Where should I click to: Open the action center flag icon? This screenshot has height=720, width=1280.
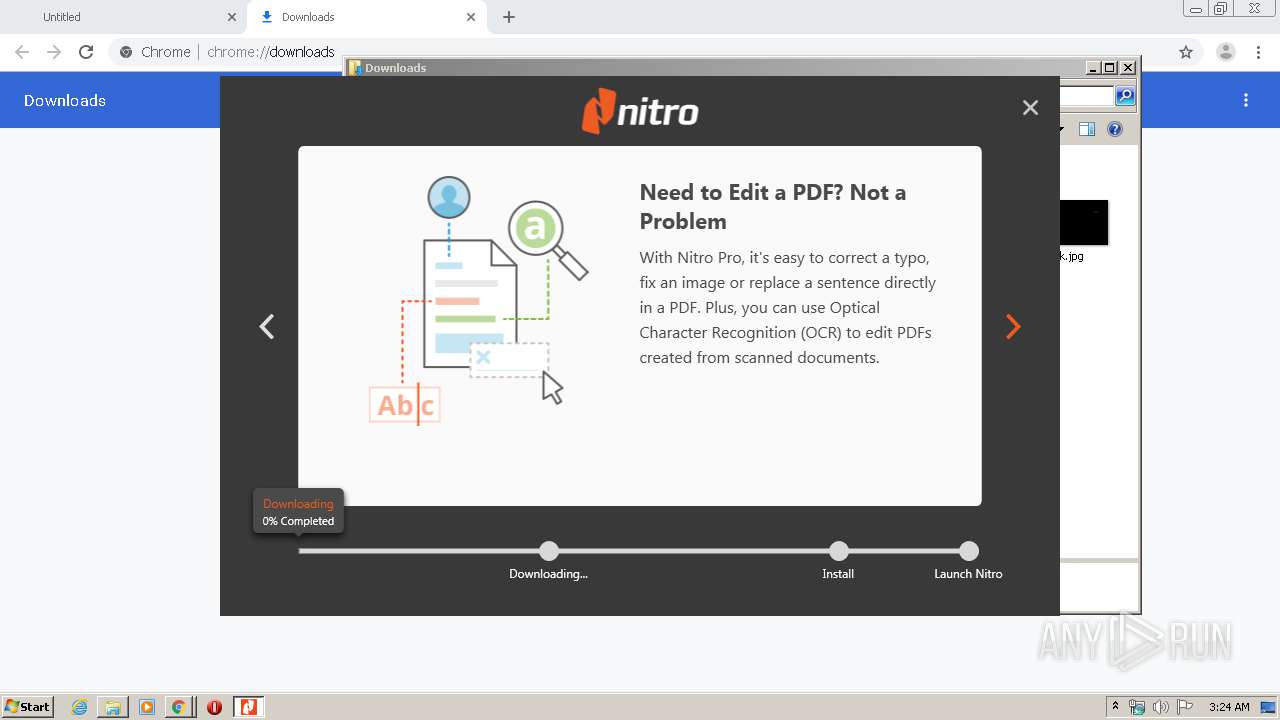click(1185, 707)
